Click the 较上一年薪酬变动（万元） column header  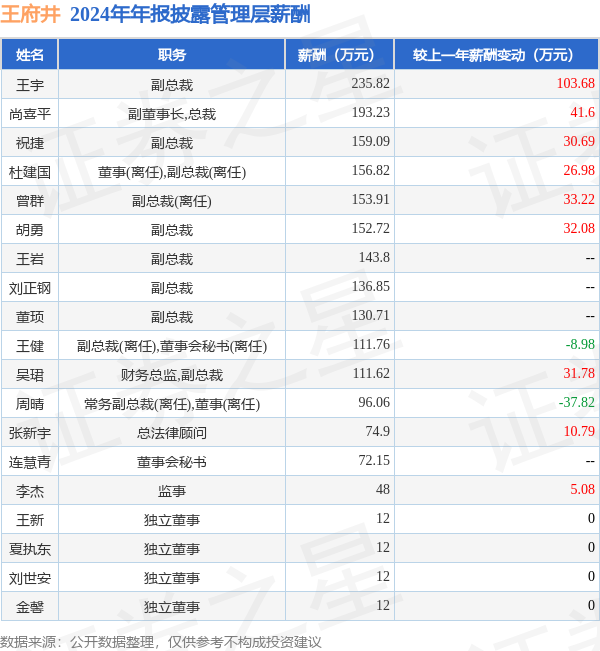tap(496, 55)
